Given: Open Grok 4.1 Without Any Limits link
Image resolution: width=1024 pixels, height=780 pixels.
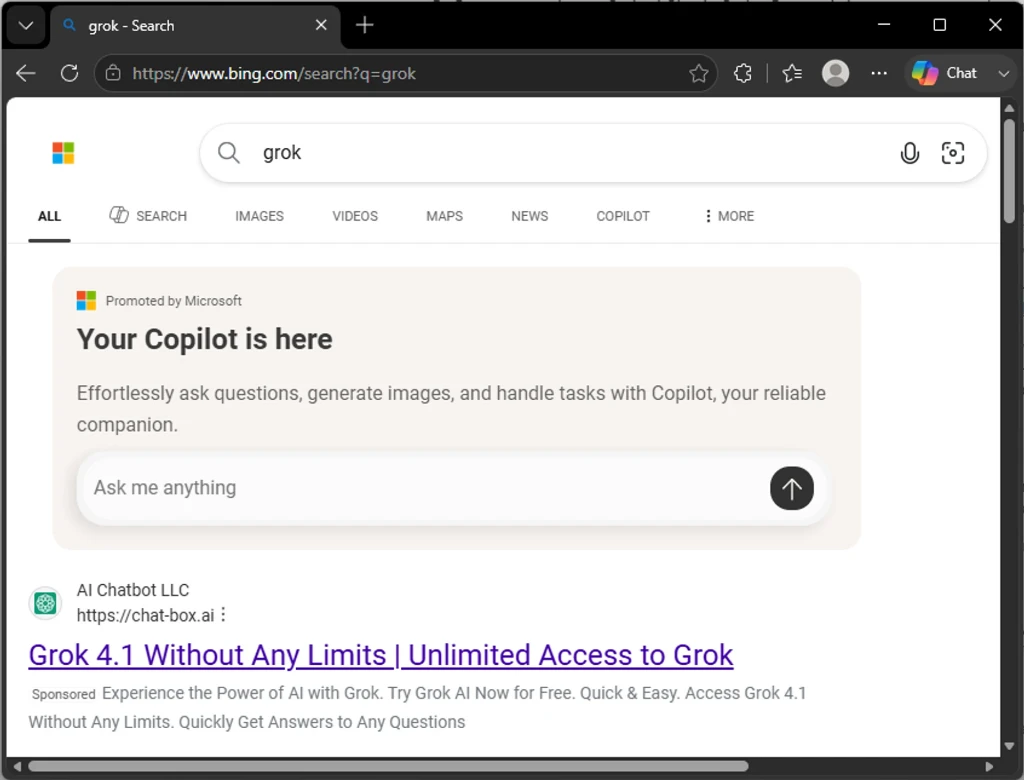Looking at the screenshot, I should pyautogui.click(x=381, y=655).
